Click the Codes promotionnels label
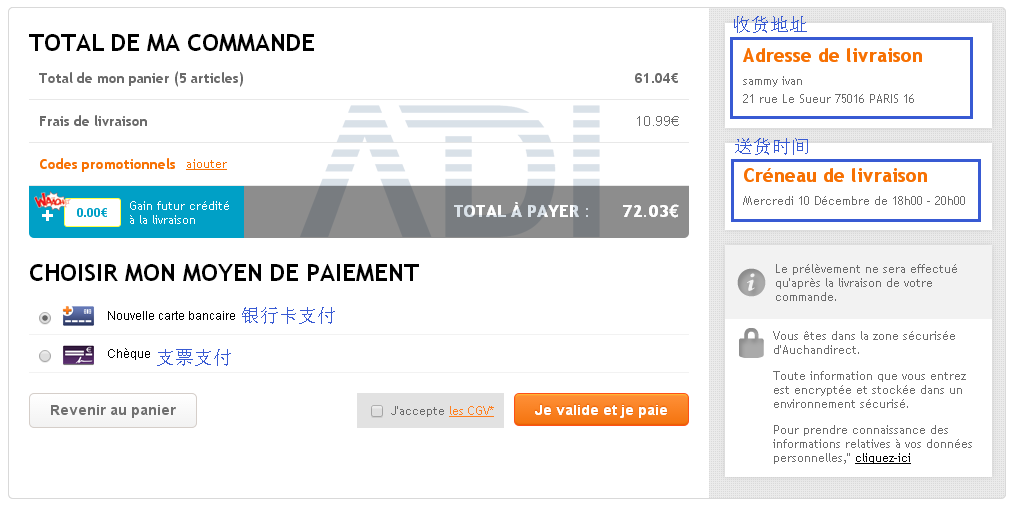Image resolution: width=1022 pixels, height=516 pixels. point(107,164)
